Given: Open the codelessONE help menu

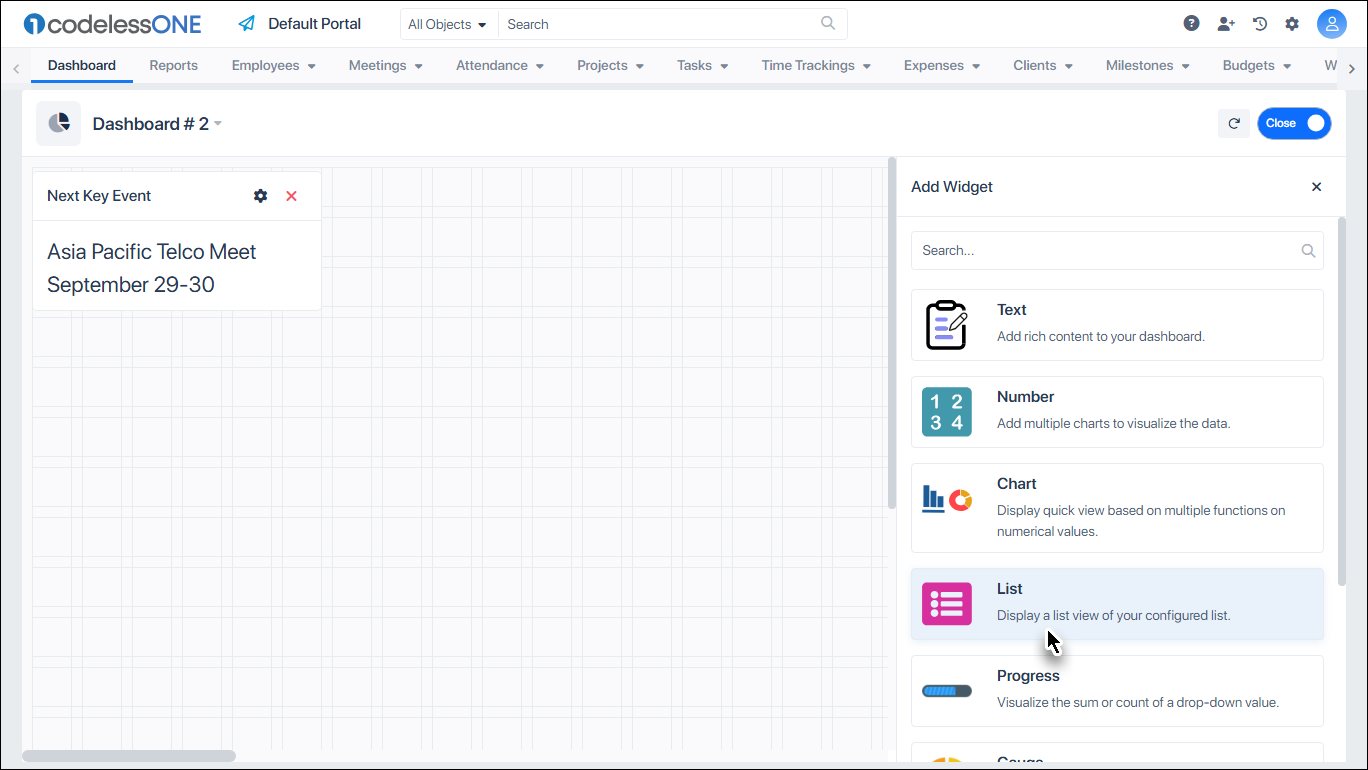Looking at the screenshot, I should 1191,22.
